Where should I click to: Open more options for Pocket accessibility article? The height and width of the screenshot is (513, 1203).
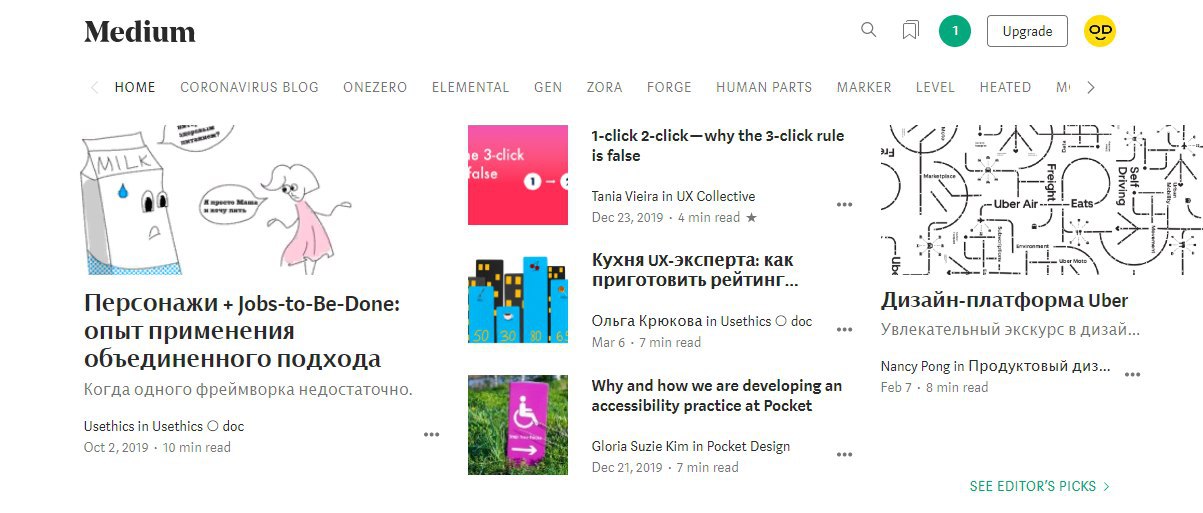[844, 454]
